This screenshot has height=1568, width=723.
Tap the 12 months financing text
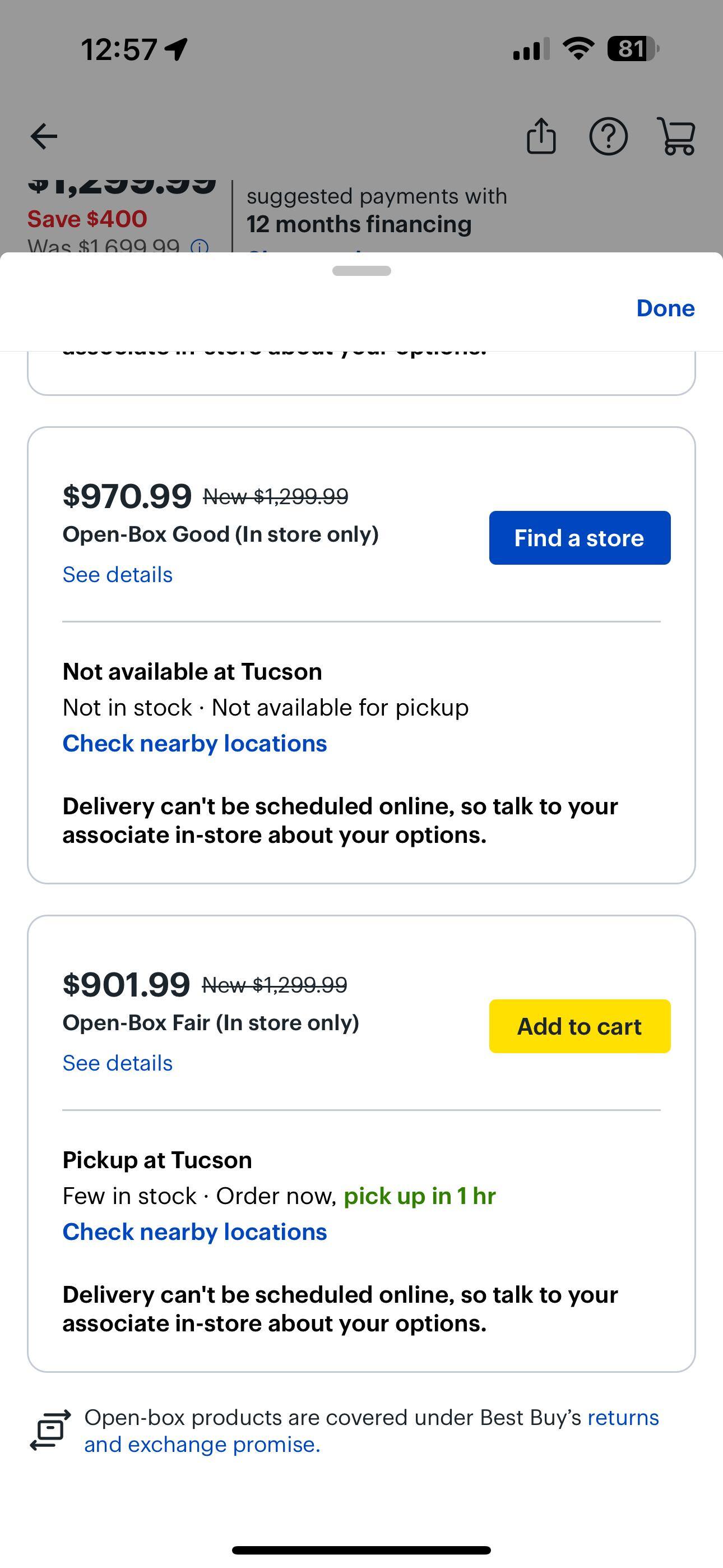pyautogui.click(x=359, y=224)
